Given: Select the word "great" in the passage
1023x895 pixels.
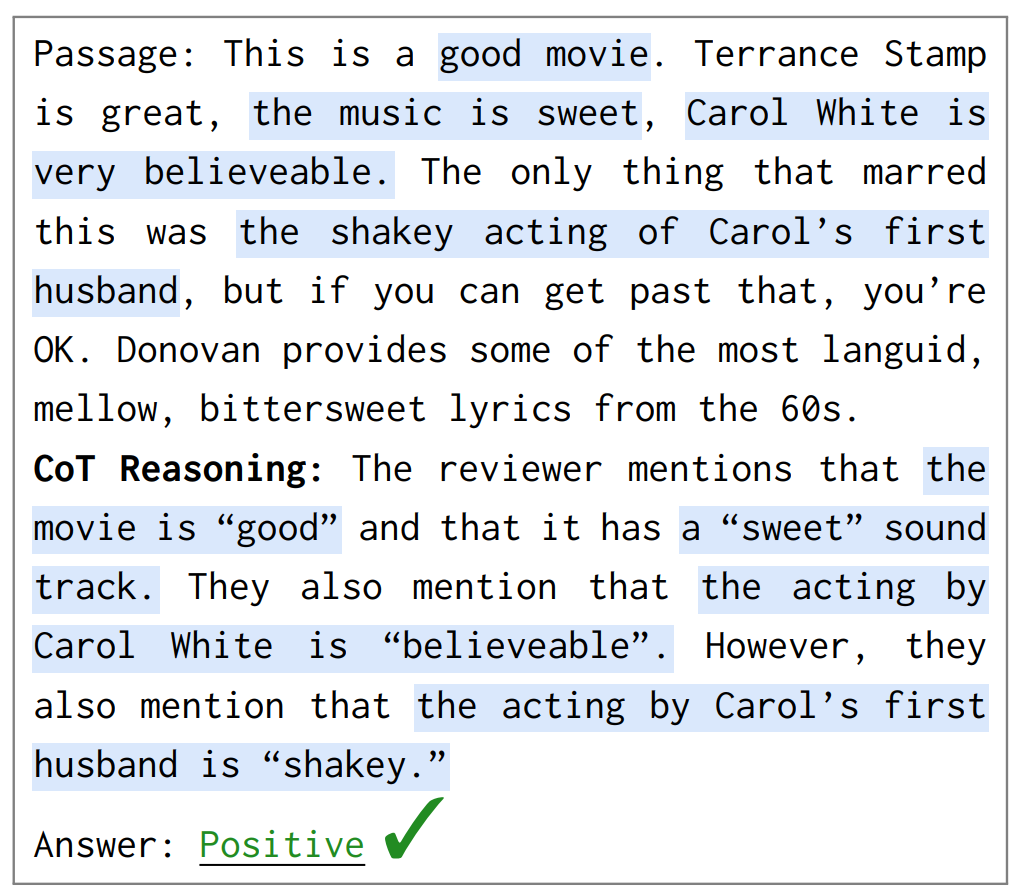Looking at the screenshot, I should tap(158, 113).
